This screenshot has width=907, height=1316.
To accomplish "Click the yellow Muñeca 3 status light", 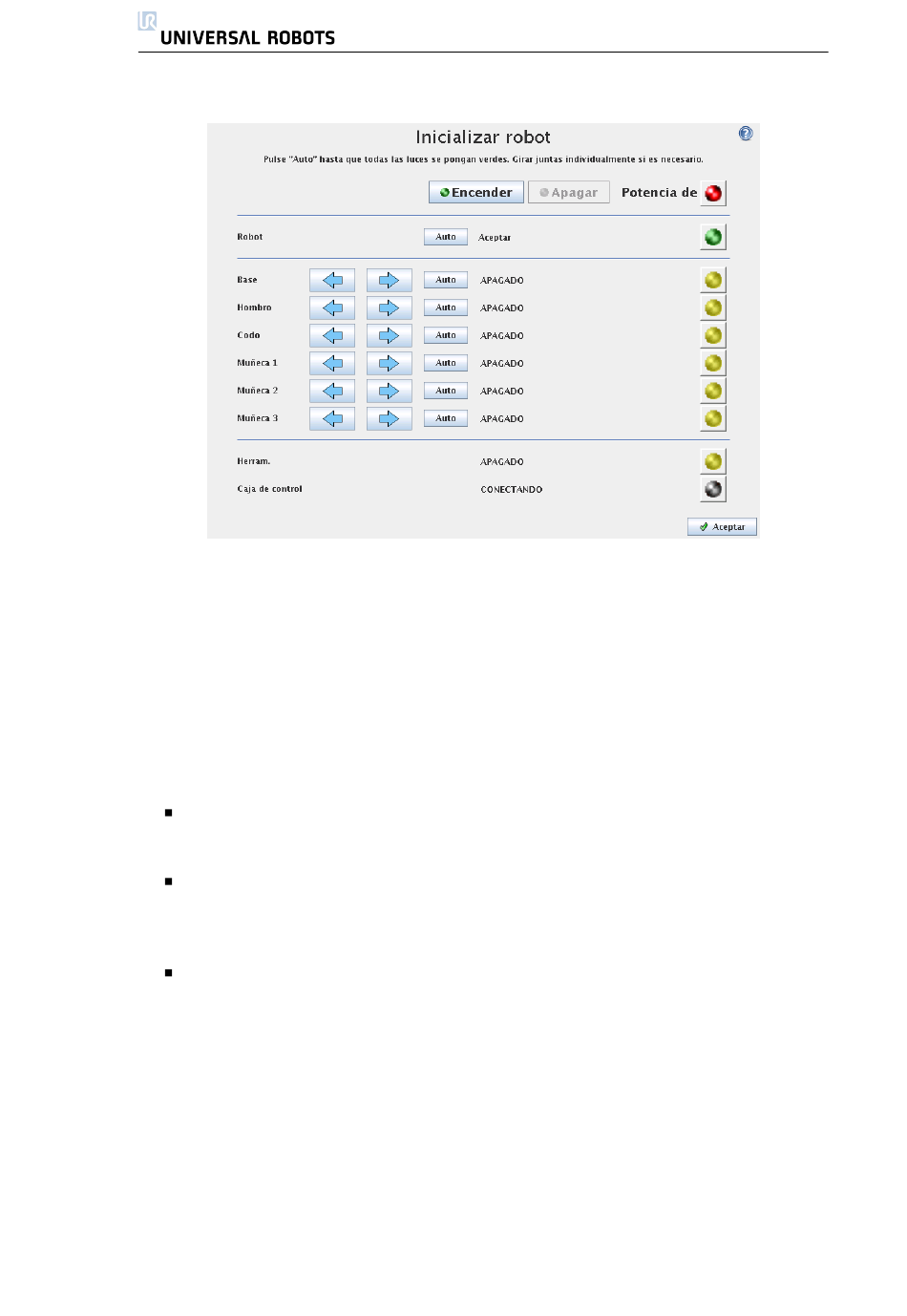I will click(713, 418).
